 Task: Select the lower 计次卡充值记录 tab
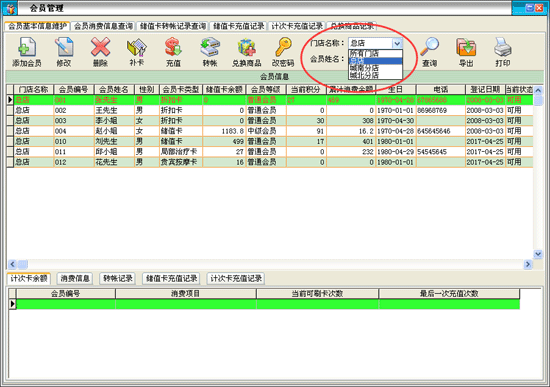click(235, 279)
